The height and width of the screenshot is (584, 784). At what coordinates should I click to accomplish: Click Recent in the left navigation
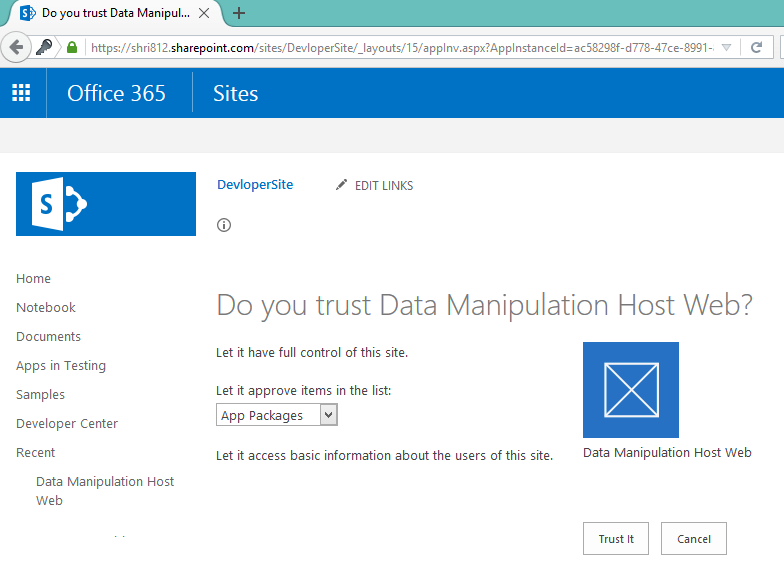click(36, 452)
